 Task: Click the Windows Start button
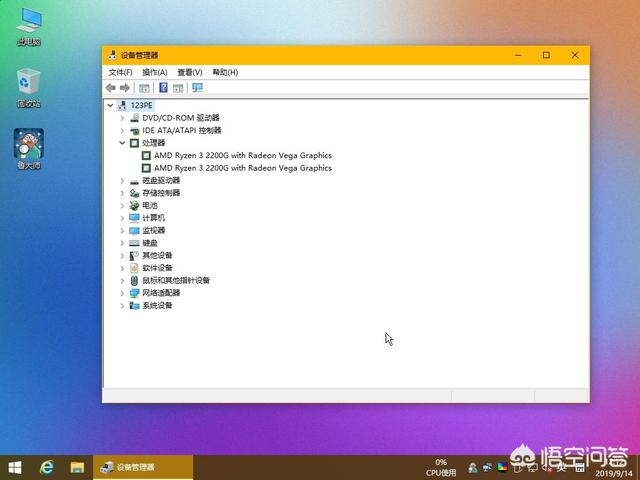pos(15,467)
